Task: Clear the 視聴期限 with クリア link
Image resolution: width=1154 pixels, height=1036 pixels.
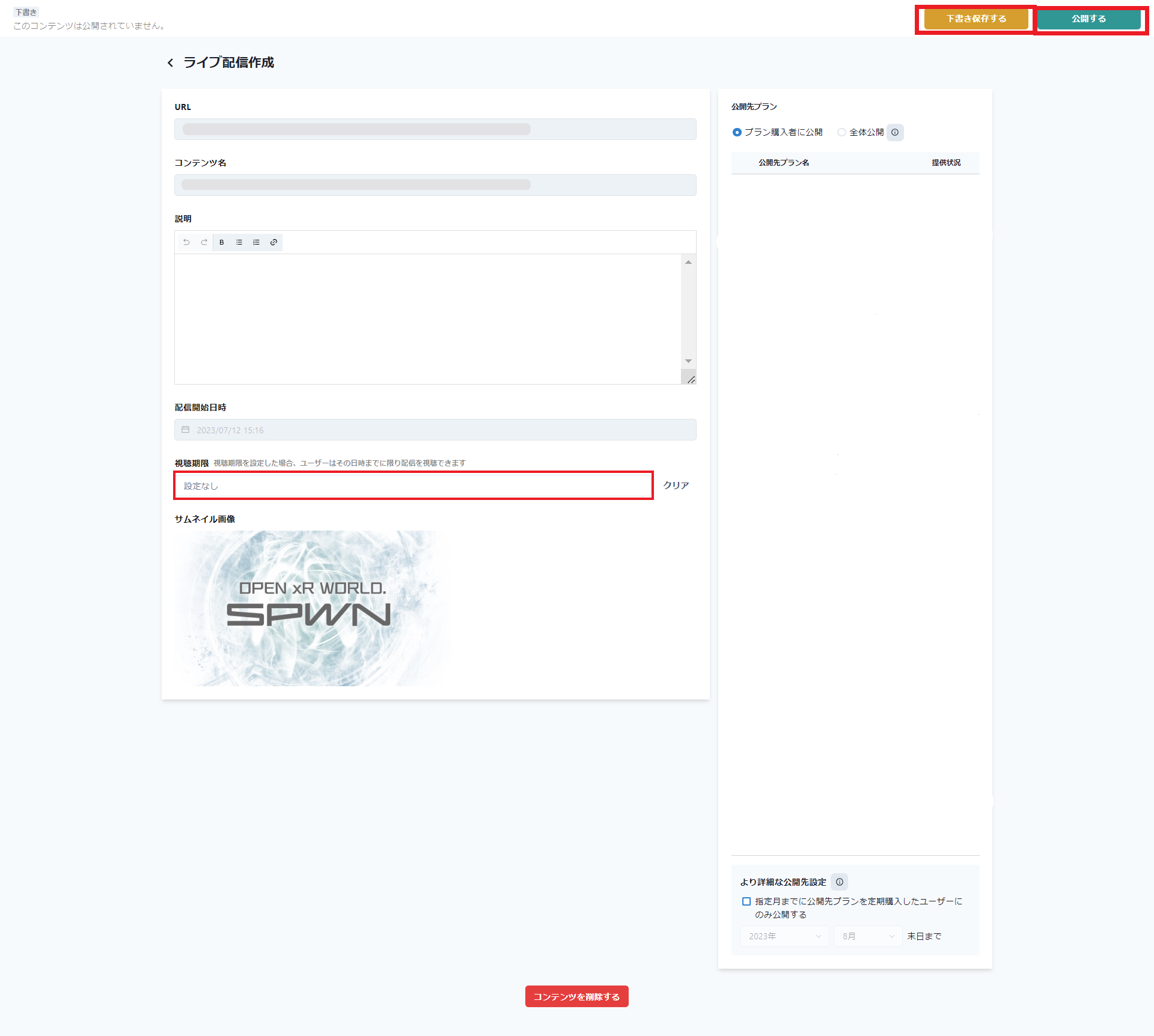Action: click(x=676, y=485)
